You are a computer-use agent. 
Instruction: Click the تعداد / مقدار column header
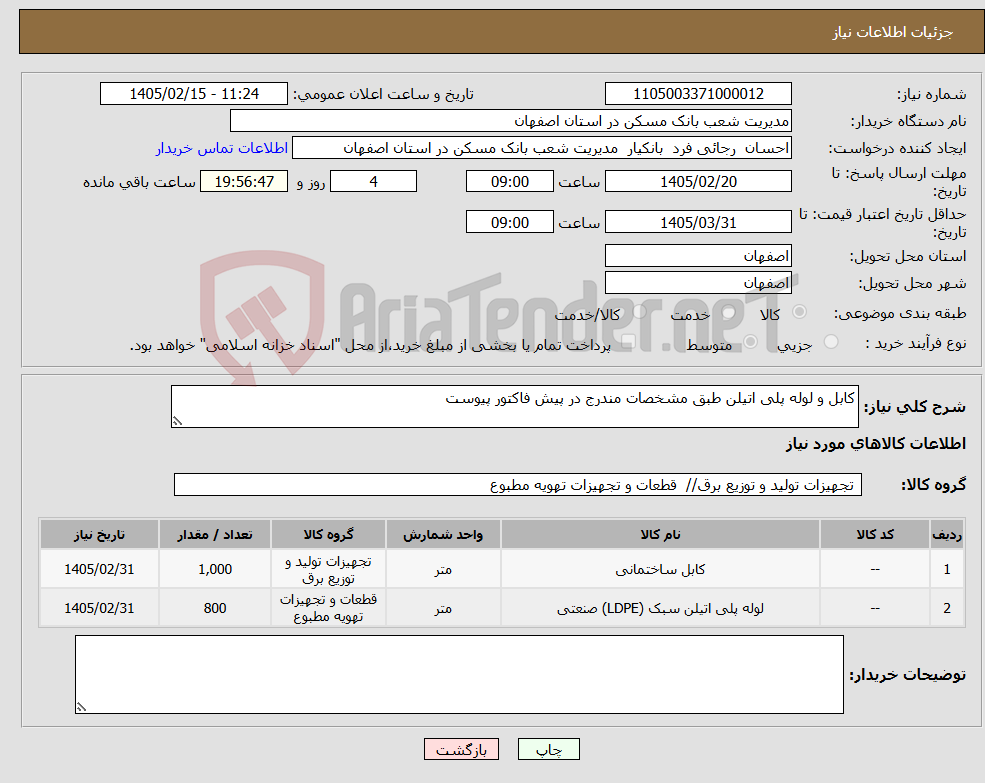click(x=215, y=534)
